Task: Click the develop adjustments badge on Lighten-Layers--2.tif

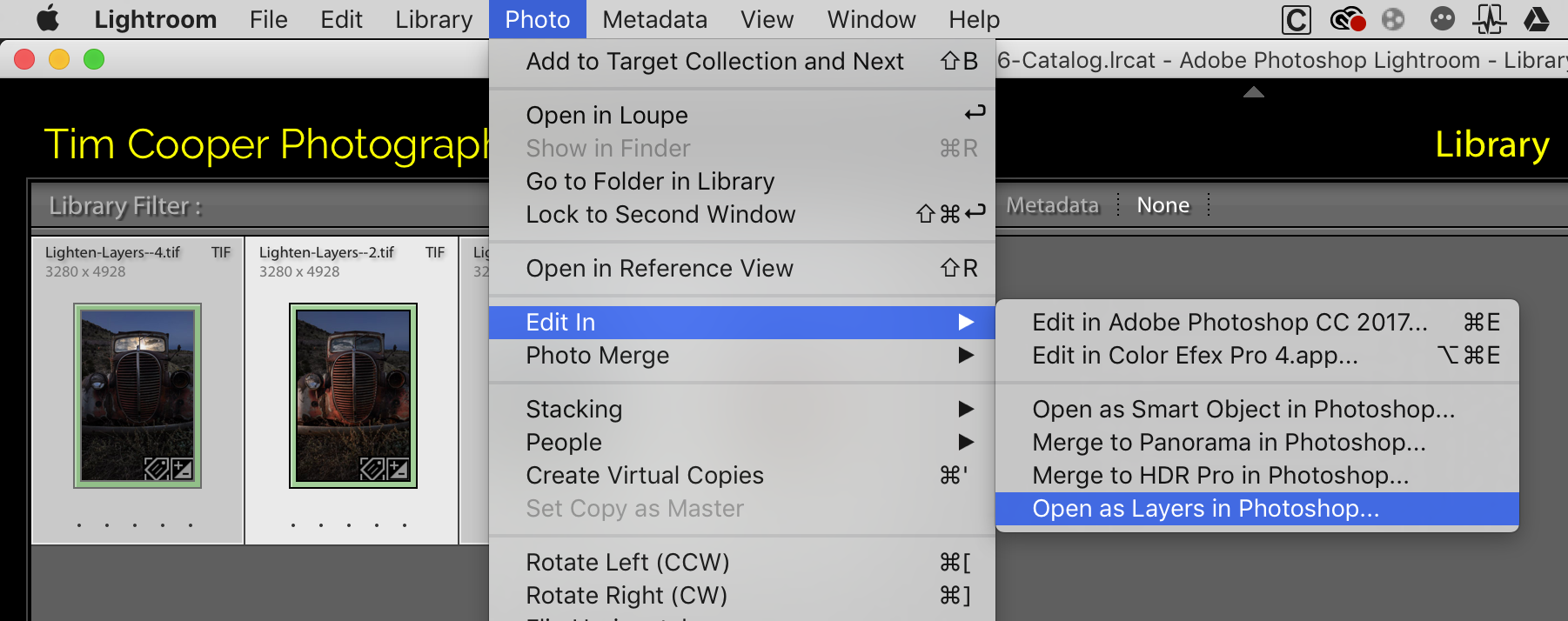Action: click(x=398, y=470)
